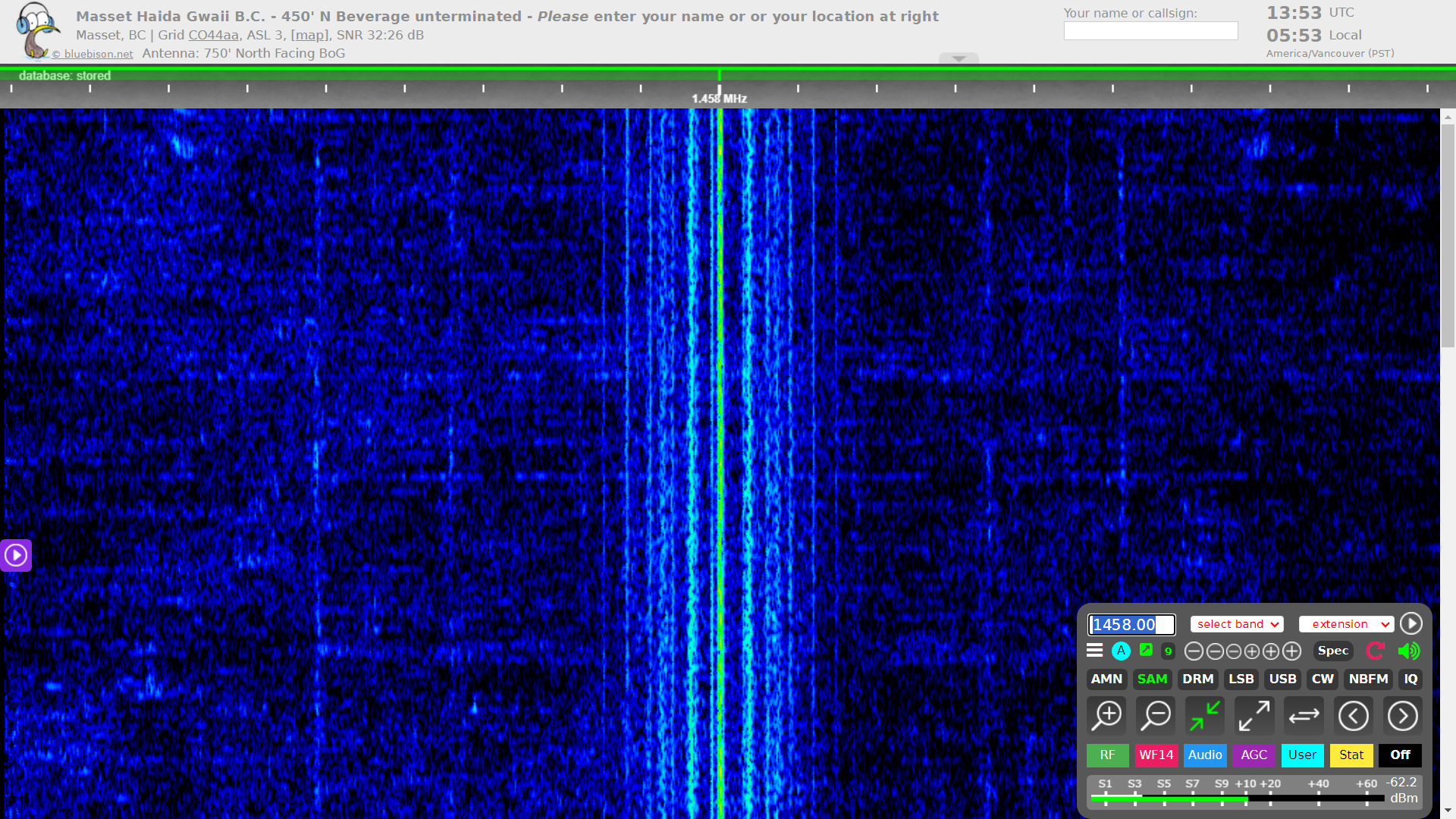Zoom to band with green inward arrows
Viewport: 1456px width, 819px height.
tap(1205, 715)
